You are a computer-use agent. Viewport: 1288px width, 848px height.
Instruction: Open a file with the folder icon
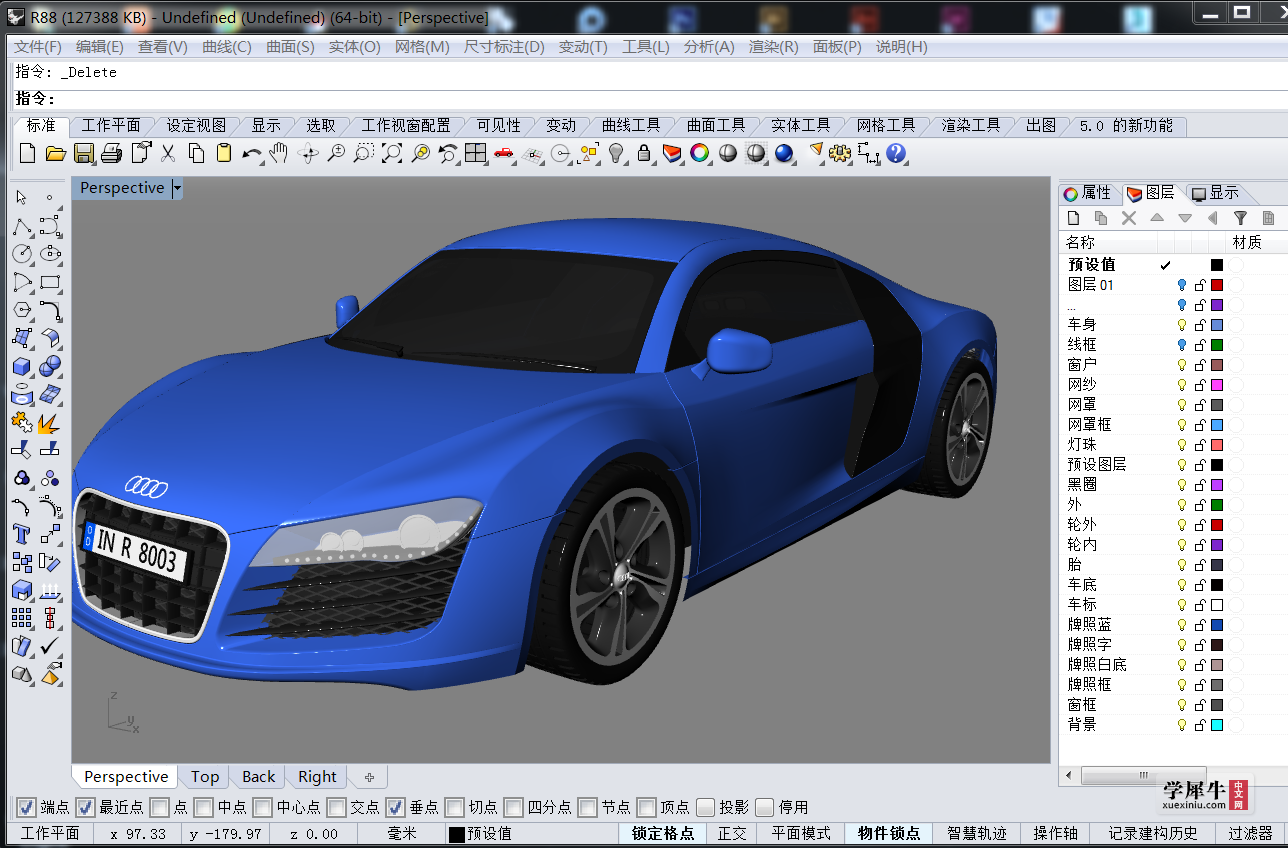(x=56, y=153)
